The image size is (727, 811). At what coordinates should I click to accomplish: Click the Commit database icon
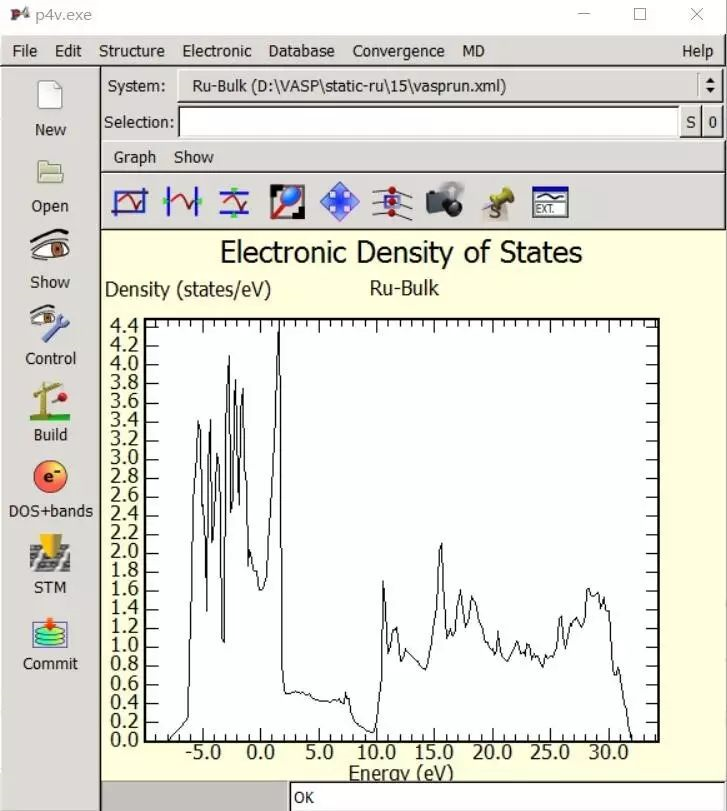coord(50,632)
